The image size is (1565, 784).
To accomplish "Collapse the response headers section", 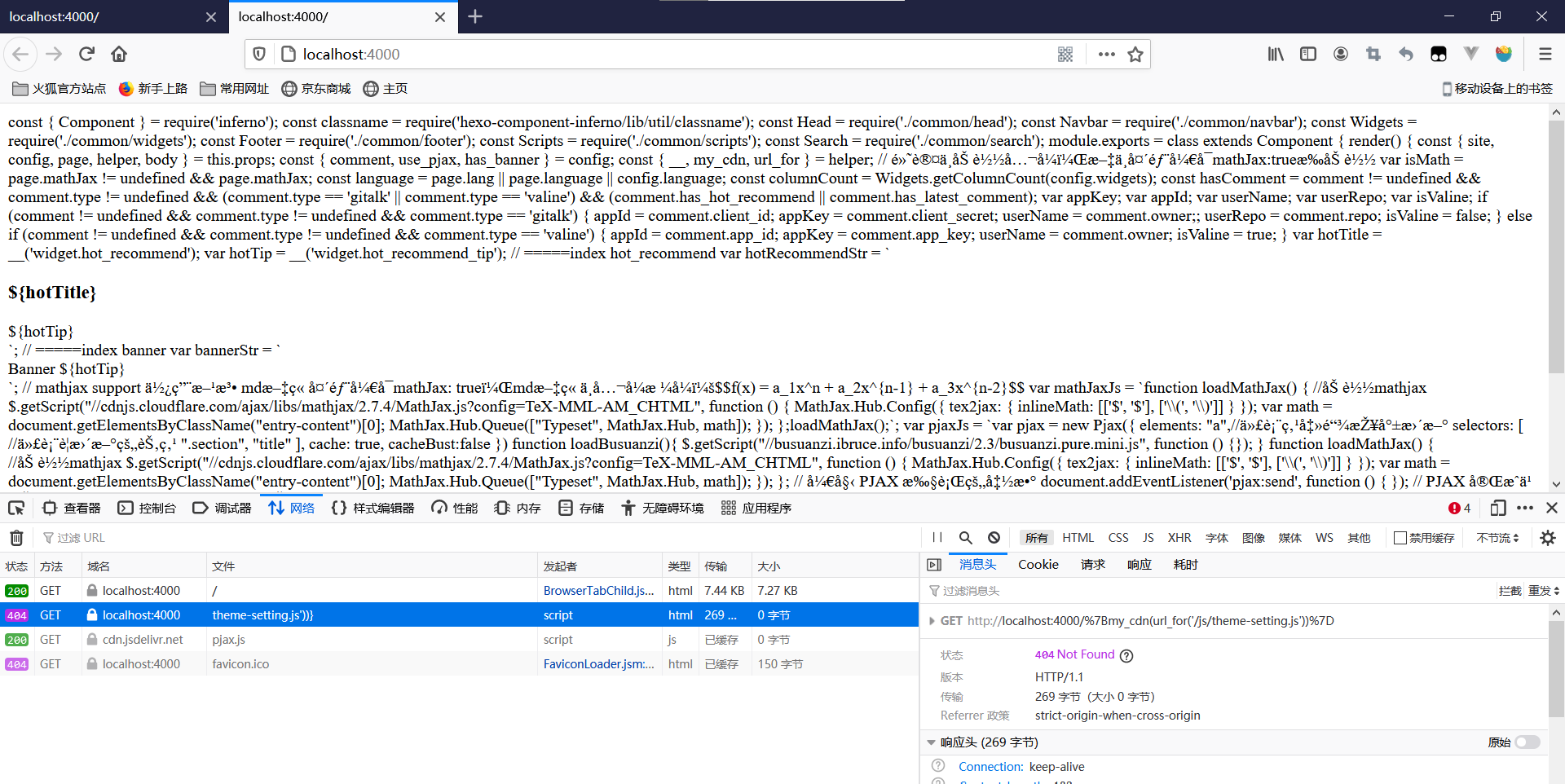I will 931,742.
